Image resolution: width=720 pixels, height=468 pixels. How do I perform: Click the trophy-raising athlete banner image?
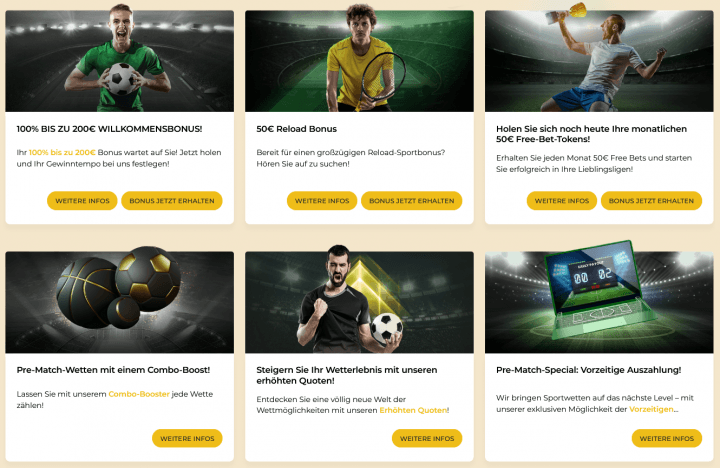pyautogui.click(x=599, y=61)
